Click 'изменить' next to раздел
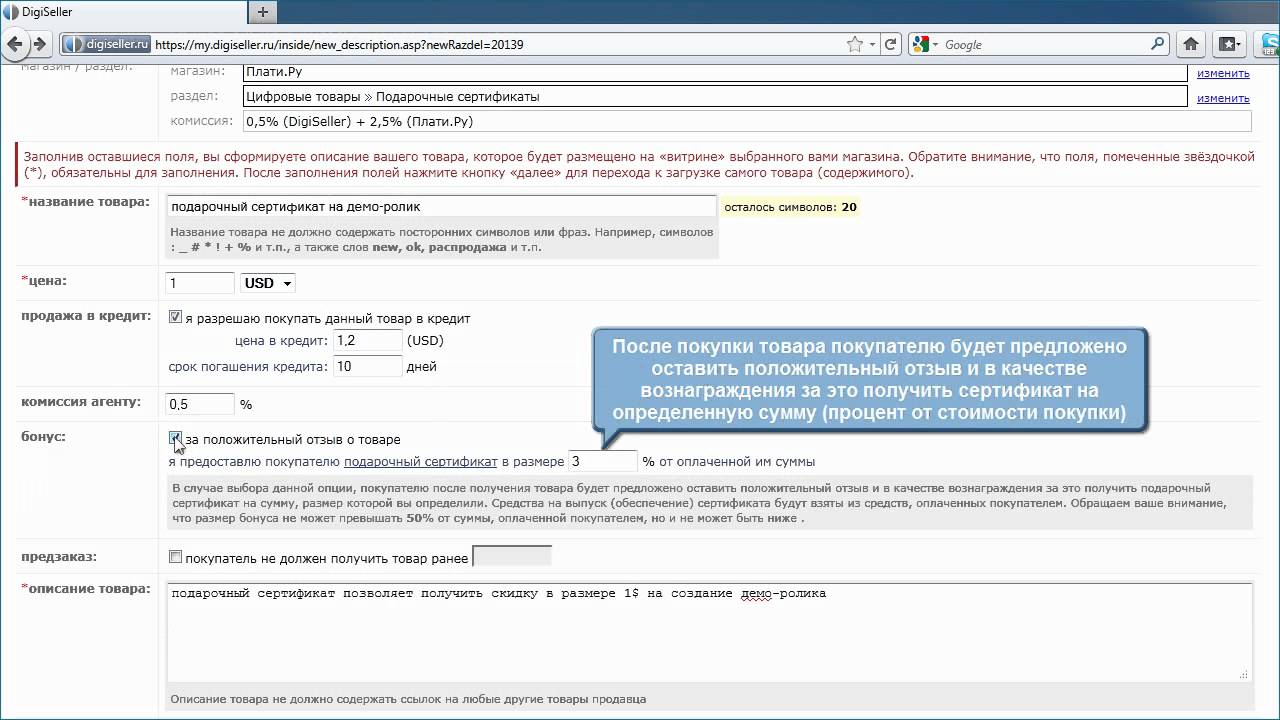1280x720 pixels. [1223, 98]
